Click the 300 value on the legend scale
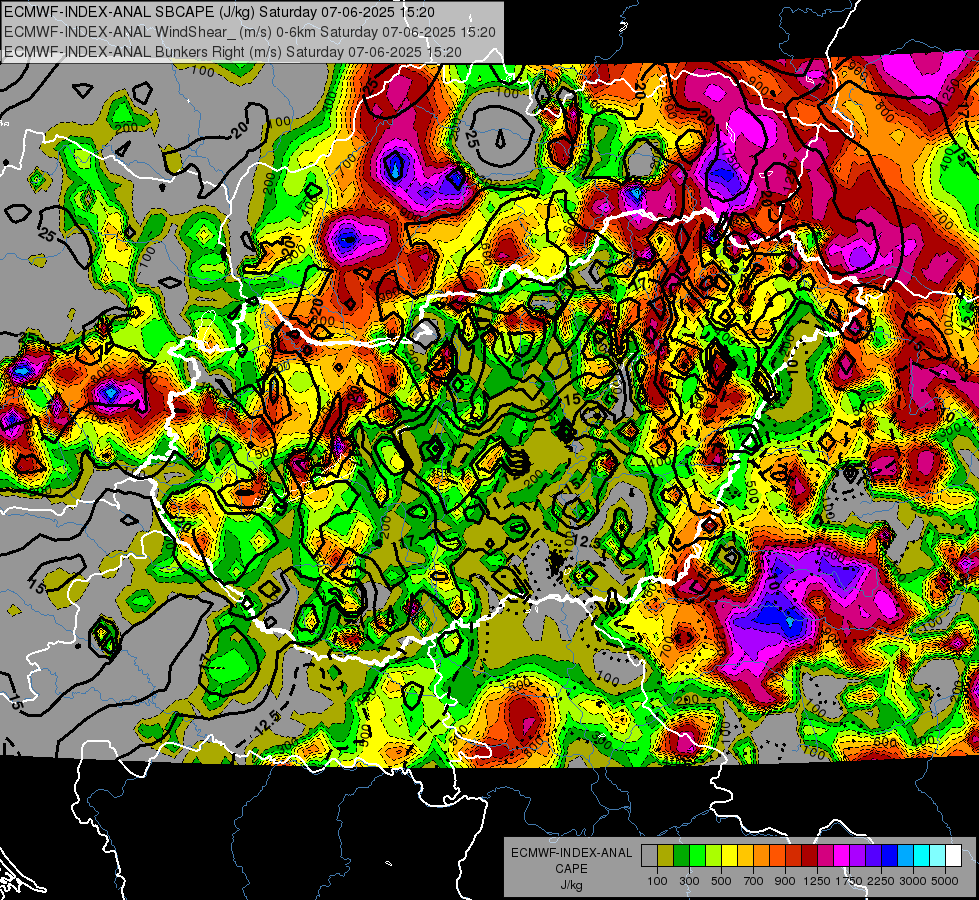The width and height of the screenshot is (979, 900). 689,881
